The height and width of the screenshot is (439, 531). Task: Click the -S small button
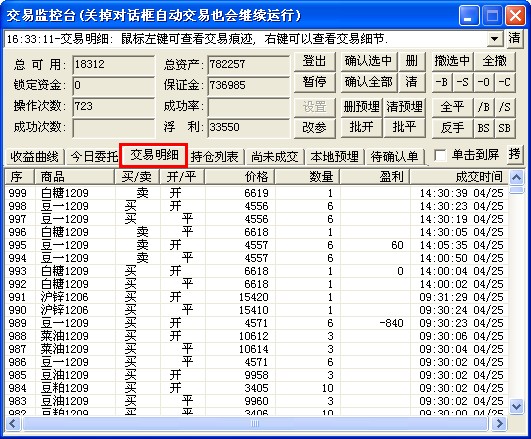point(463,82)
